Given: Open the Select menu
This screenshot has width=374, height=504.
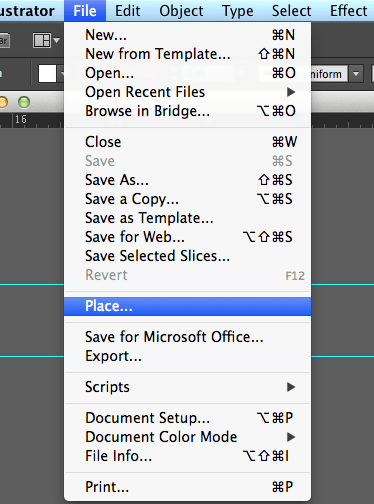Looking at the screenshot, I should pyautogui.click(x=291, y=11).
